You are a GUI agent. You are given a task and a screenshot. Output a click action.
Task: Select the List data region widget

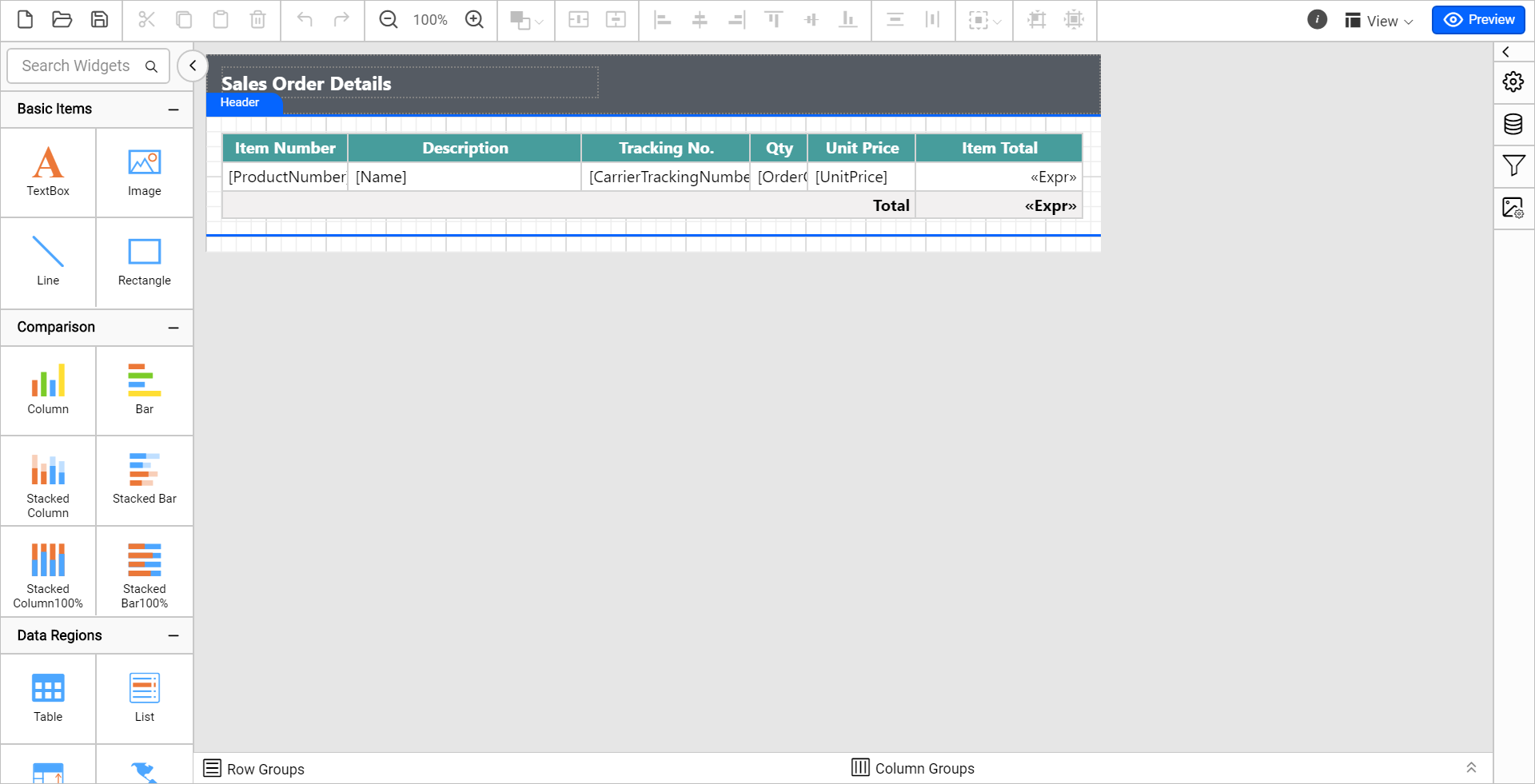[x=145, y=699]
